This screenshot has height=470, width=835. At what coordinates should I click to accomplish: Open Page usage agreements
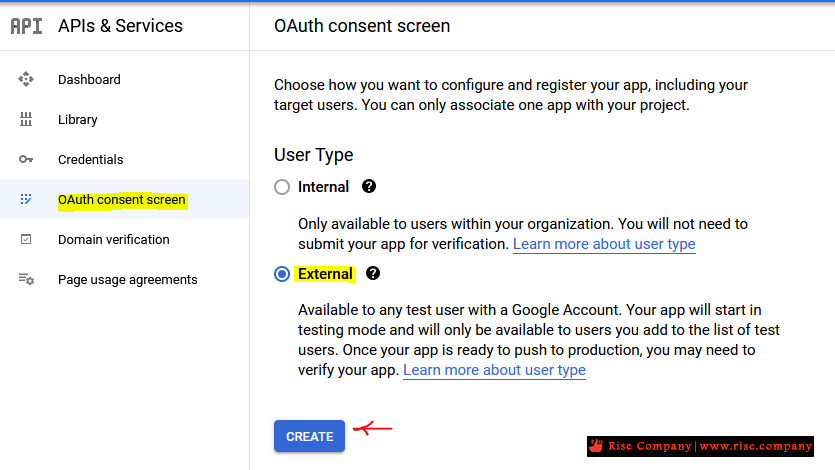(x=125, y=279)
